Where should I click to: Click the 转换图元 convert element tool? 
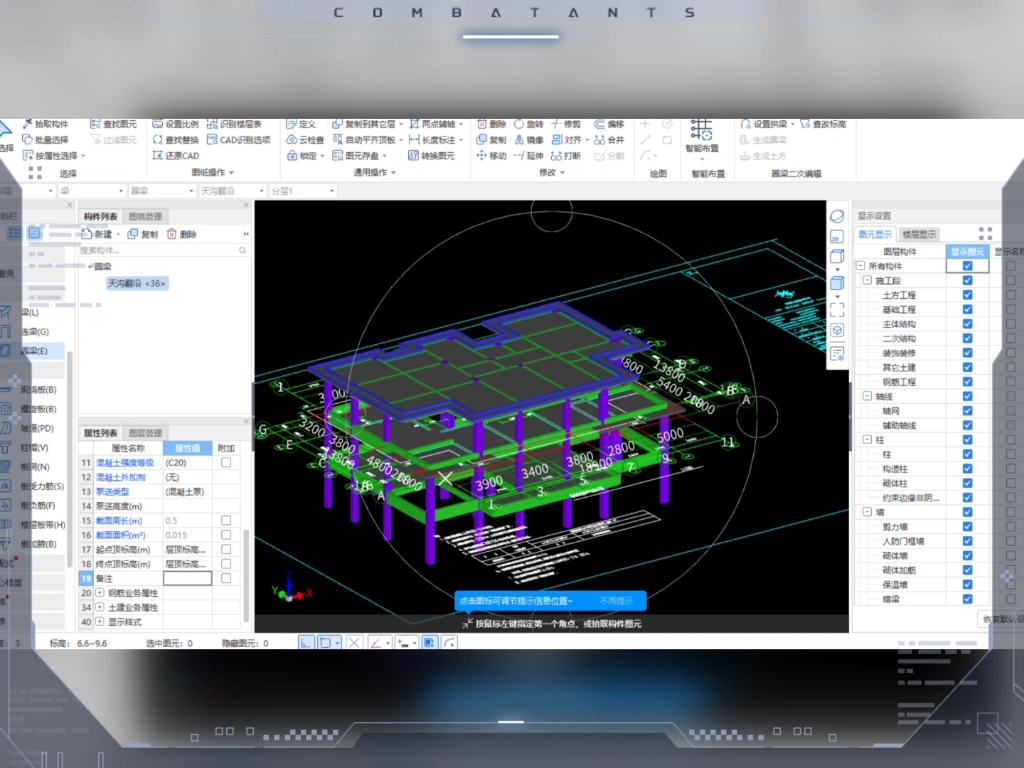coord(431,155)
